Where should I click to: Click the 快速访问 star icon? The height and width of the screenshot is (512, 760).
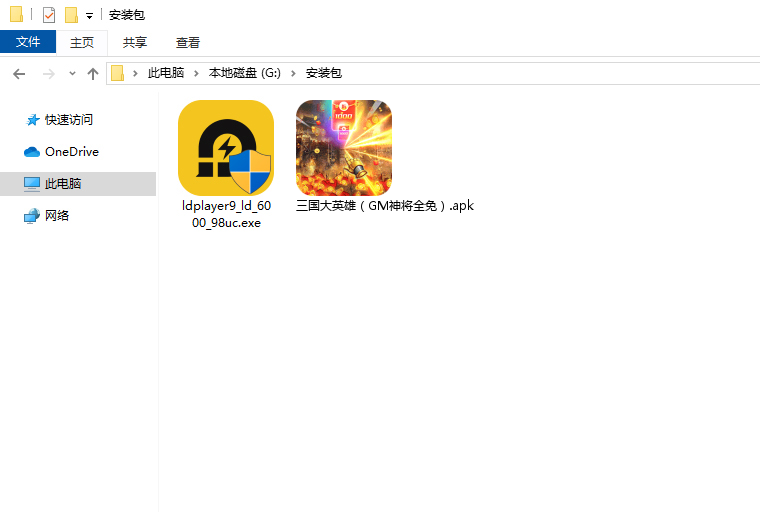[32, 120]
